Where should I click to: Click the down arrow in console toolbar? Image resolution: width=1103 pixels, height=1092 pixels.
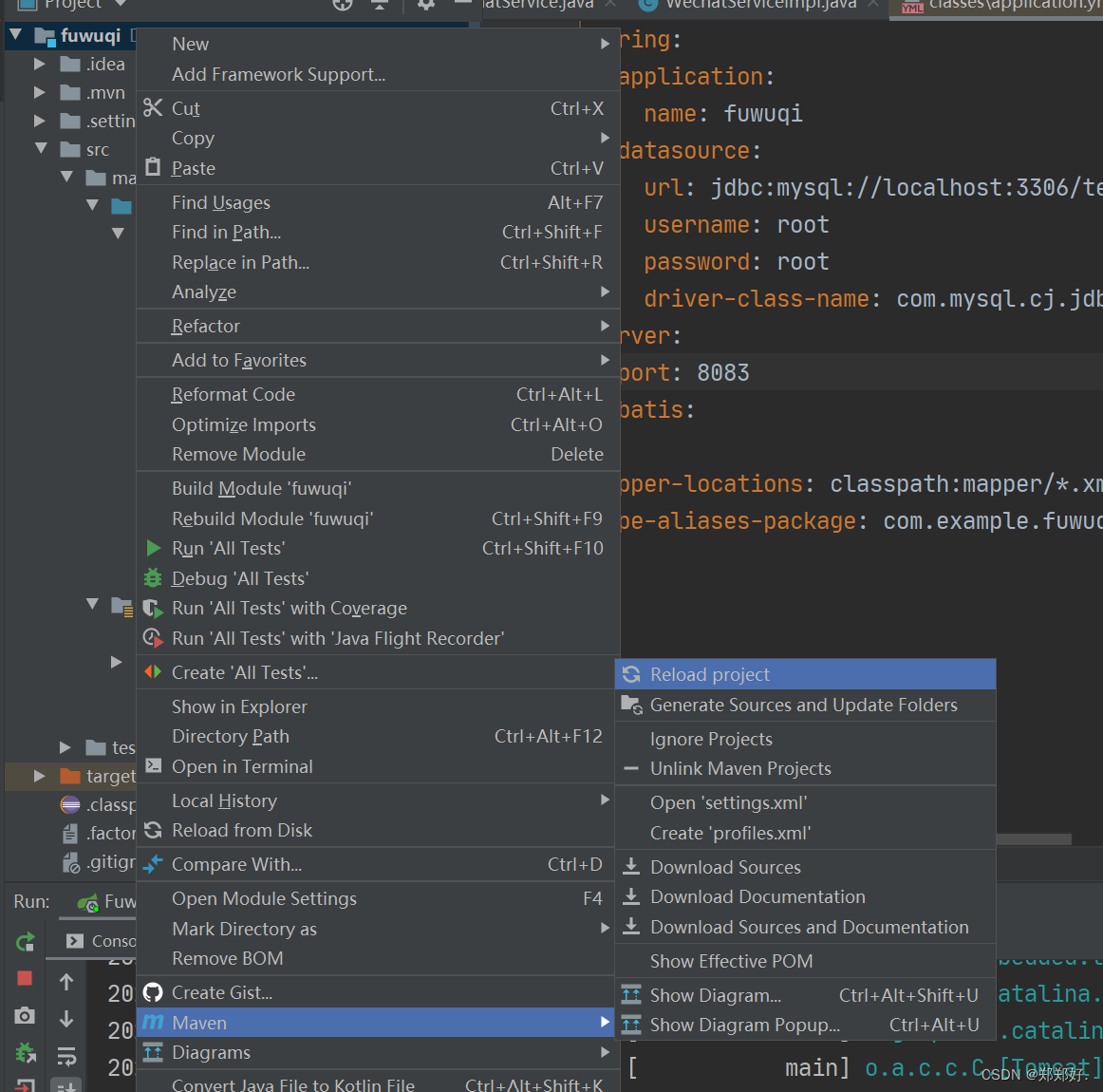coord(65,1018)
